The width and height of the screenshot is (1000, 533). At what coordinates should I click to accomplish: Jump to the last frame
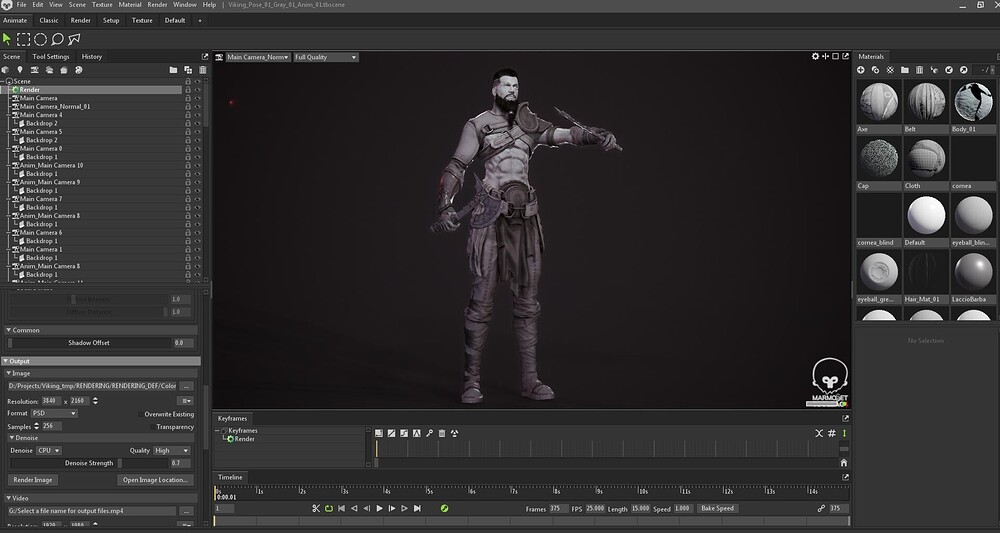pyautogui.click(x=417, y=509)
